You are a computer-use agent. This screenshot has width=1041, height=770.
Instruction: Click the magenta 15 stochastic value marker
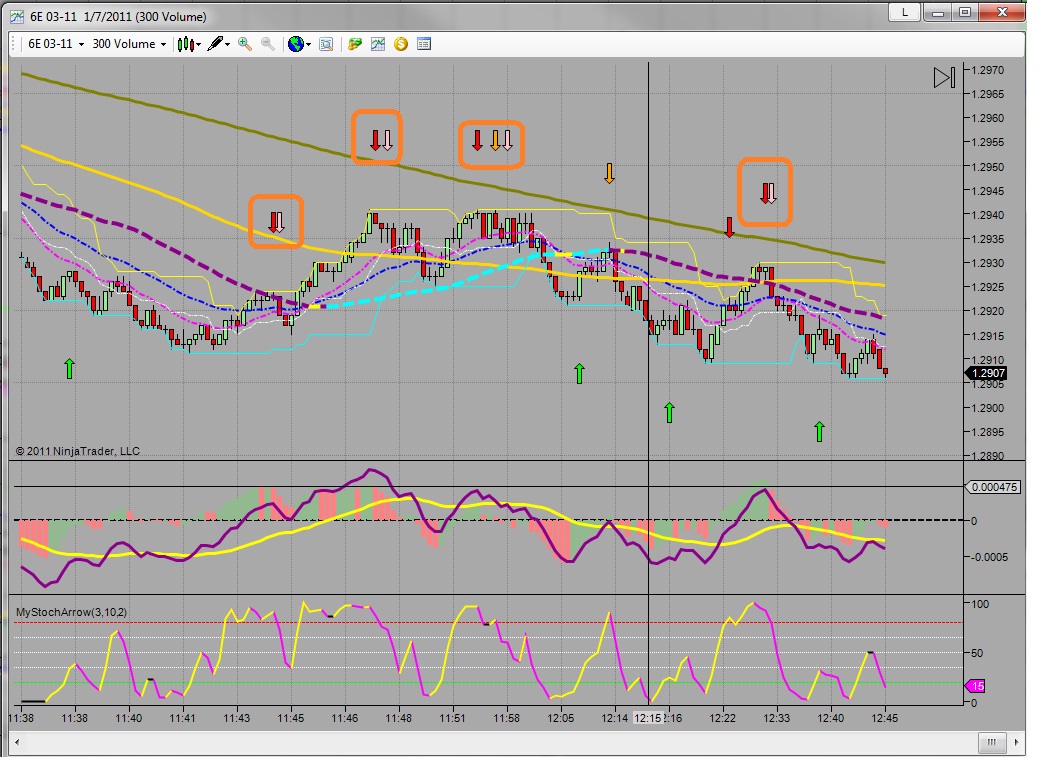pos(975,686)
